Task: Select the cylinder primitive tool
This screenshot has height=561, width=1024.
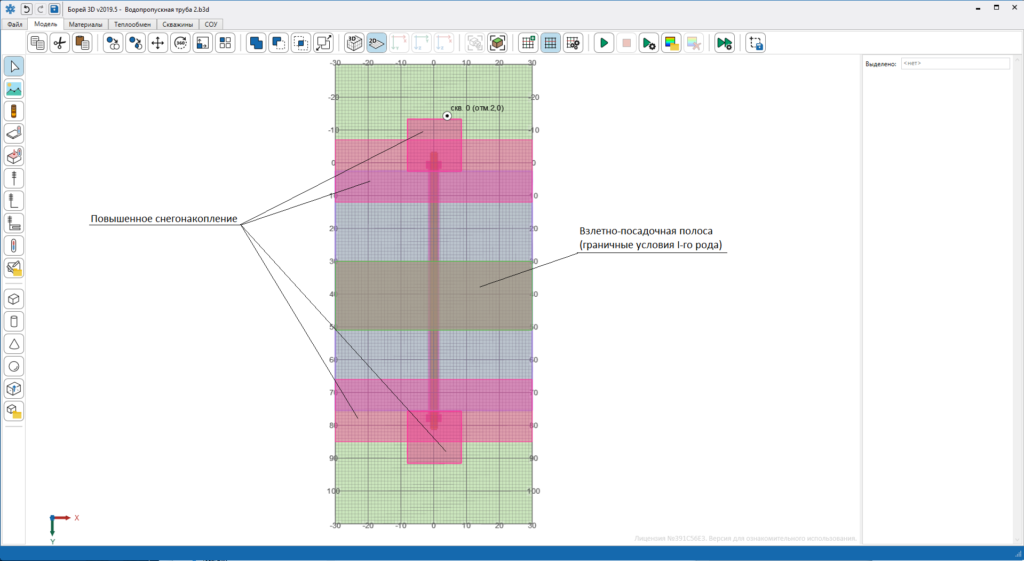Action: (x=14, y=321)
